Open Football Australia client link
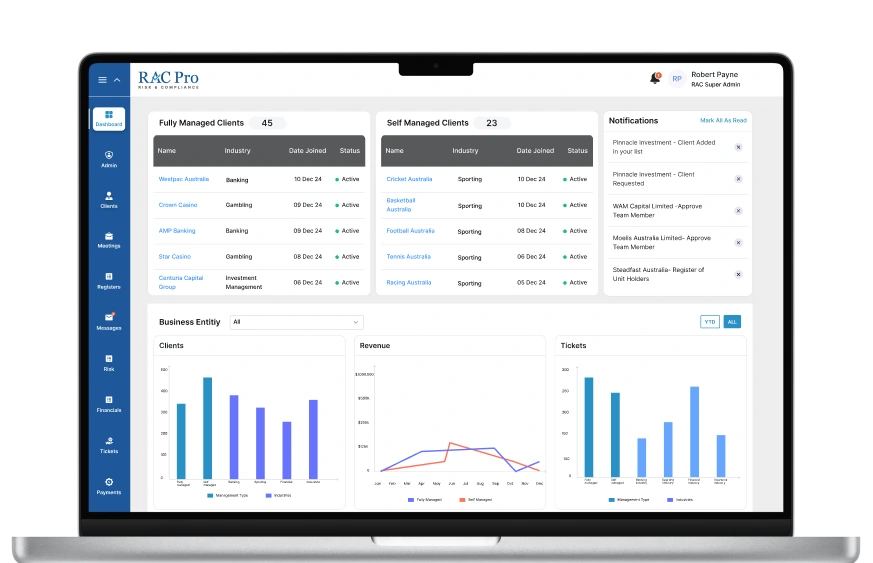The width and height of the screenshot is (873, 563). pyautogui.click(x=410, y=231)
